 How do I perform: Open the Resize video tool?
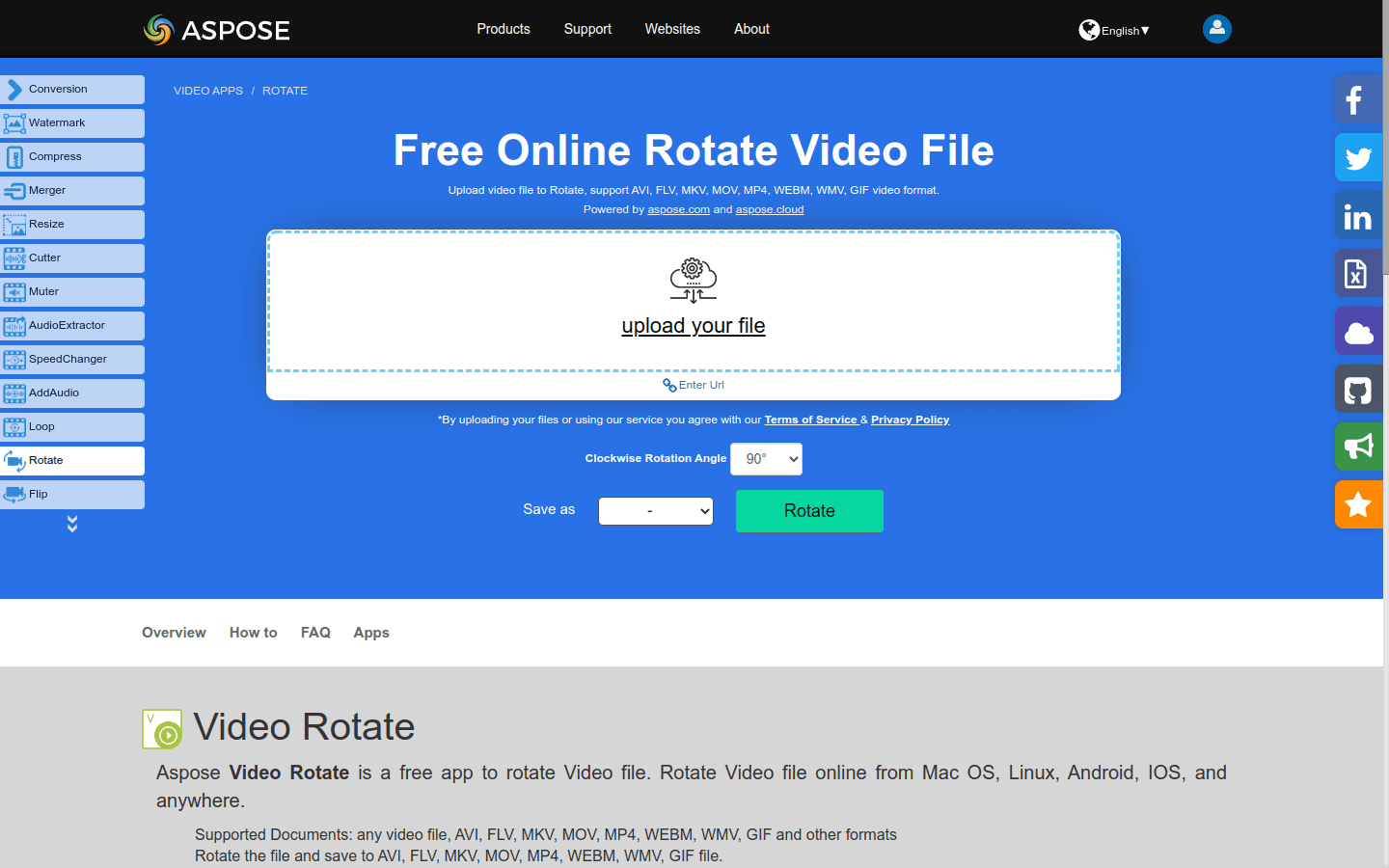pos(72,224)
